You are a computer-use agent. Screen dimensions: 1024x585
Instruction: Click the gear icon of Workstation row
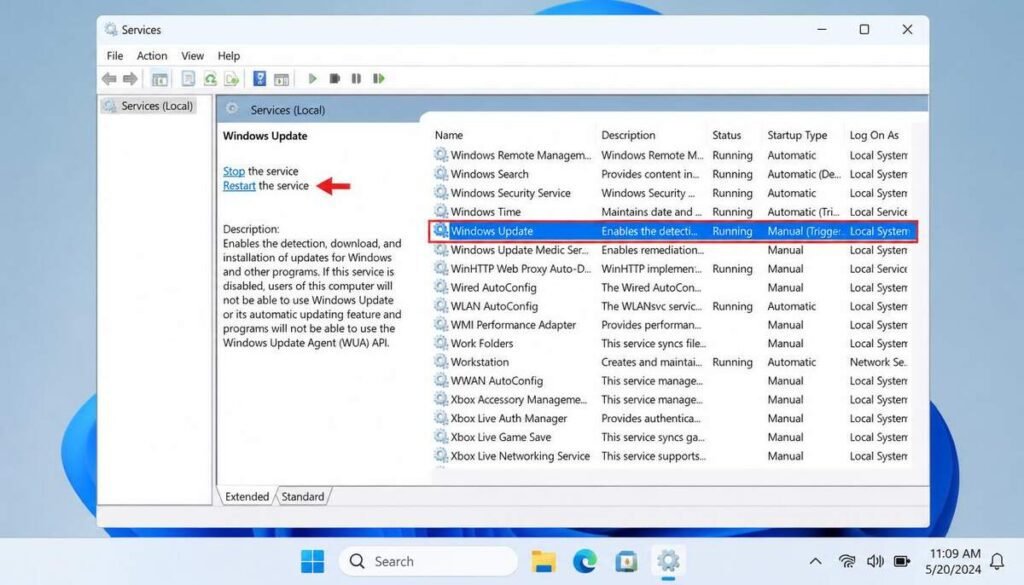coord(441,362)
